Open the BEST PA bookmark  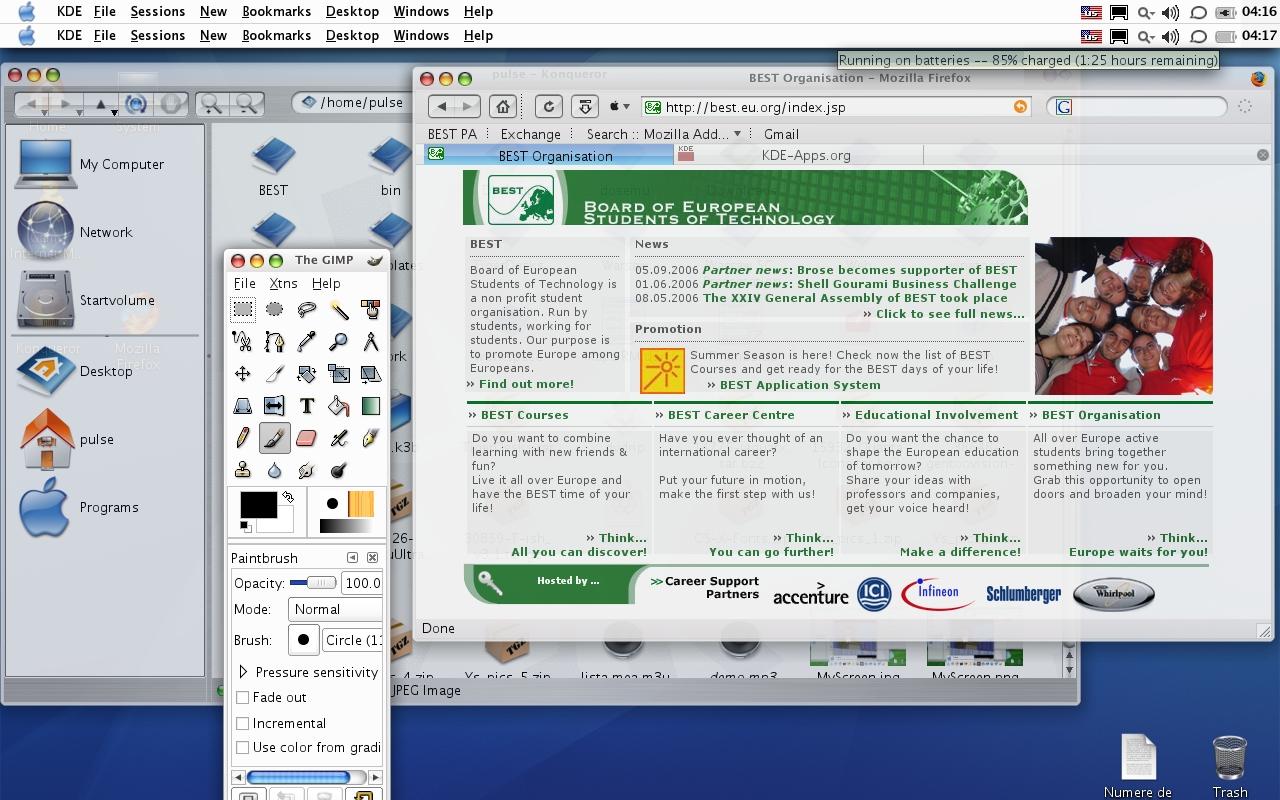tap(452, 134)
